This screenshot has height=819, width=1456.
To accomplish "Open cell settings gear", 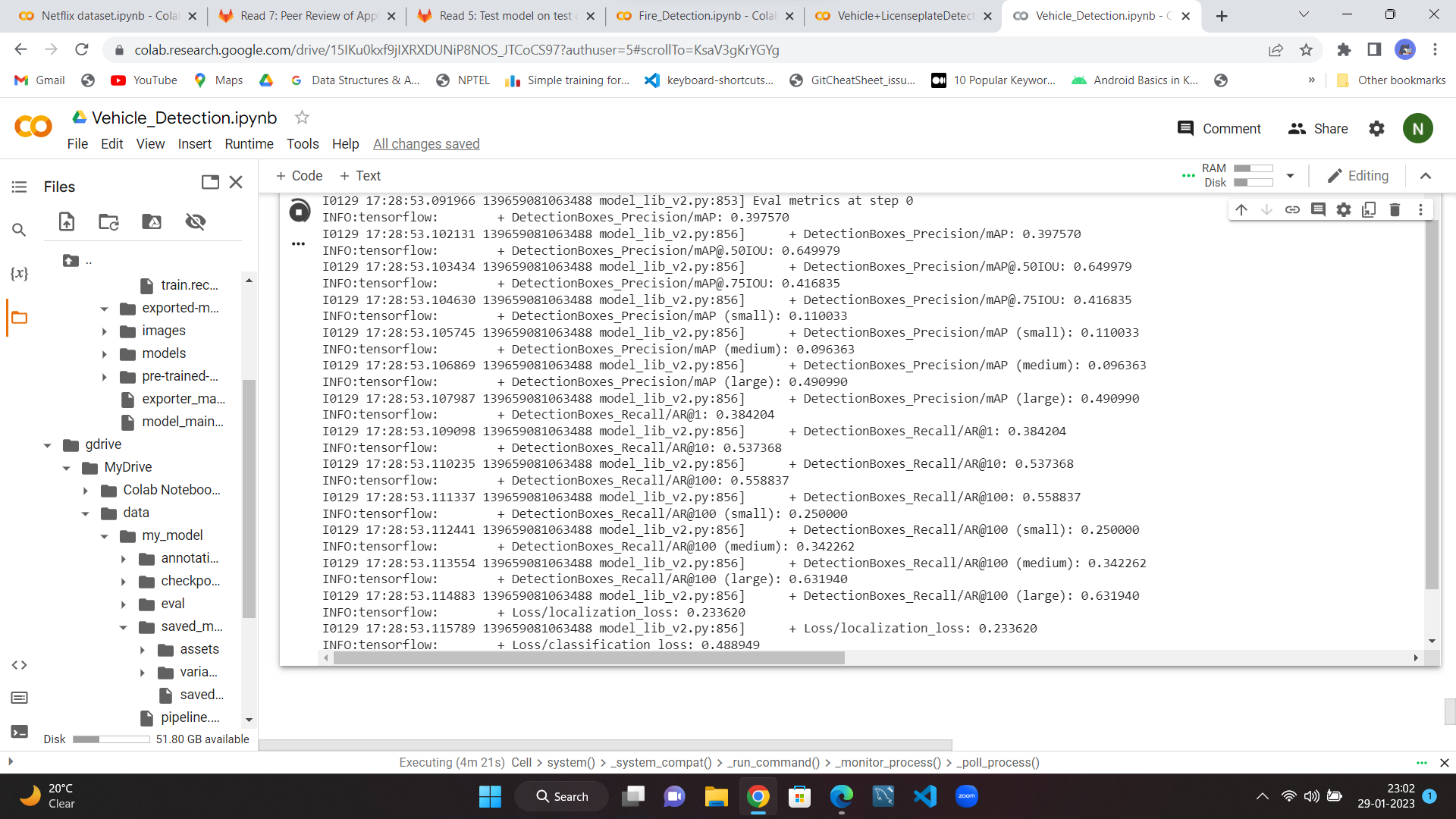I will [1344, 209].
